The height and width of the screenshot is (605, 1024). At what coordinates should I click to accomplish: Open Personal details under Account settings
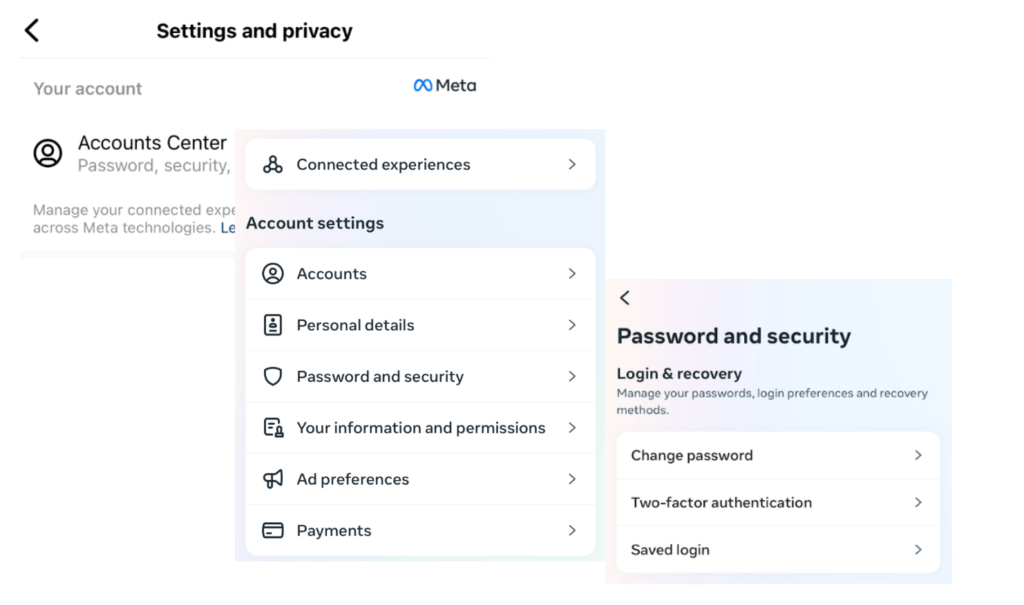[x=356, y=325]
